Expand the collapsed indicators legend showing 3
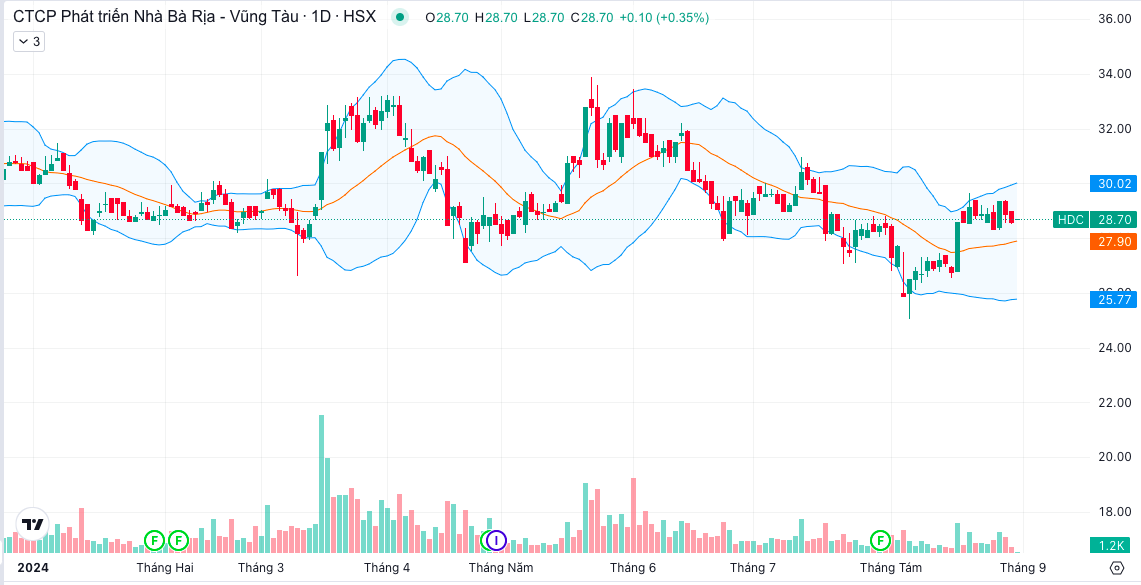 click(x=29, y=42)
